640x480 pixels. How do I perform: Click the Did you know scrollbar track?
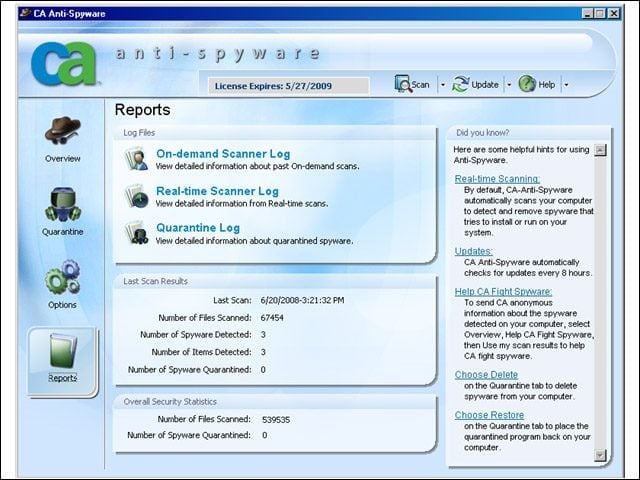coord(600,302)
